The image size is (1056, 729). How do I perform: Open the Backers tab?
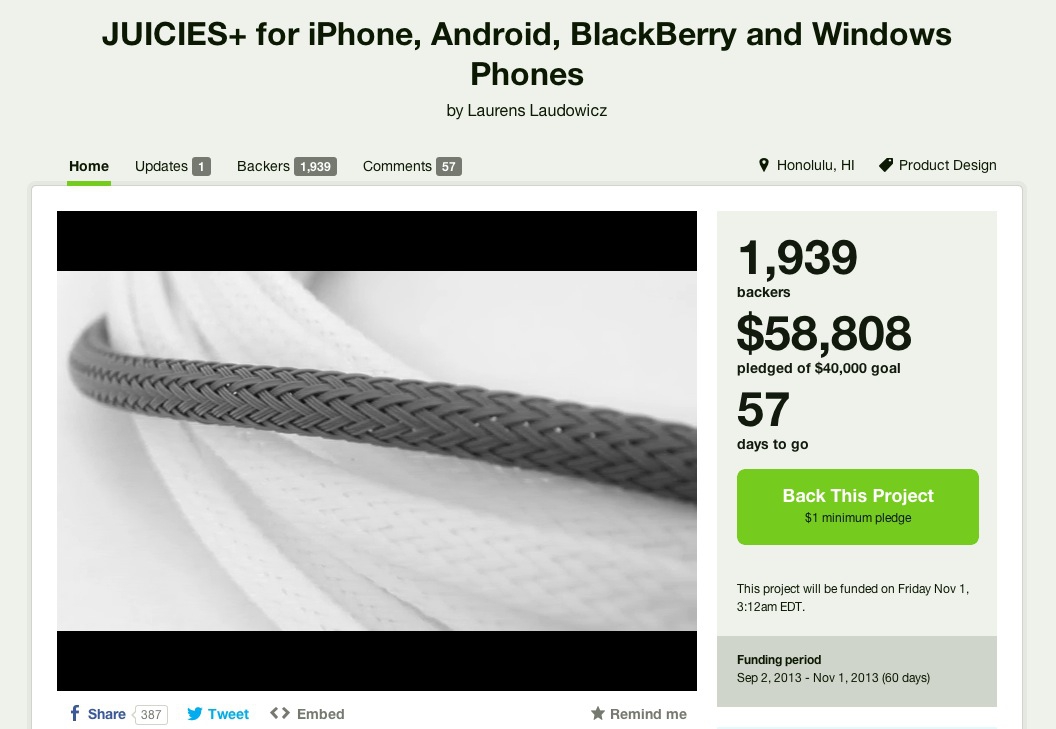point(286,166)
